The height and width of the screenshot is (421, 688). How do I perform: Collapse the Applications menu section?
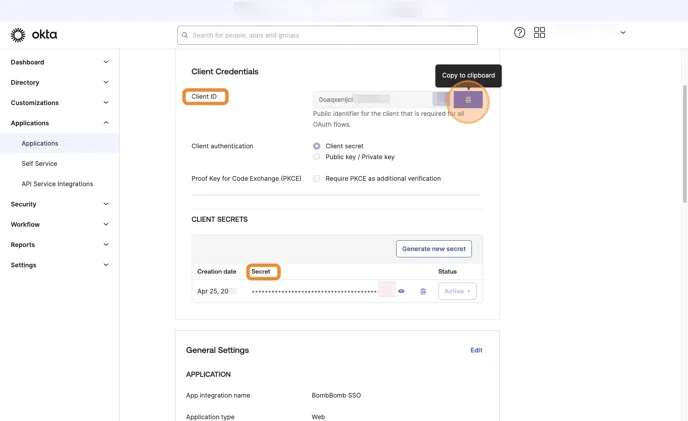point(106,123)
